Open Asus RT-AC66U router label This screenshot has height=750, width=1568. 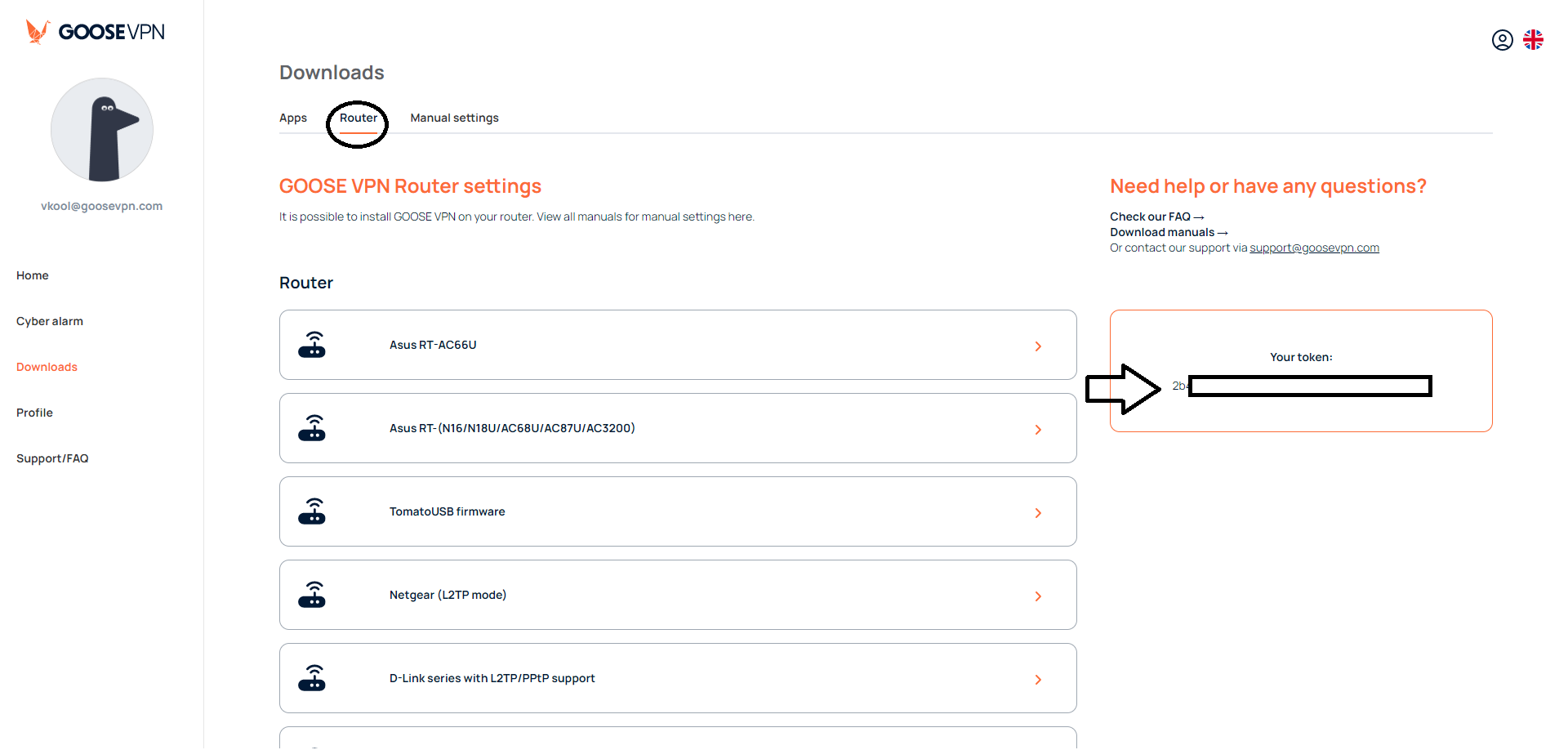coord(433,345)
